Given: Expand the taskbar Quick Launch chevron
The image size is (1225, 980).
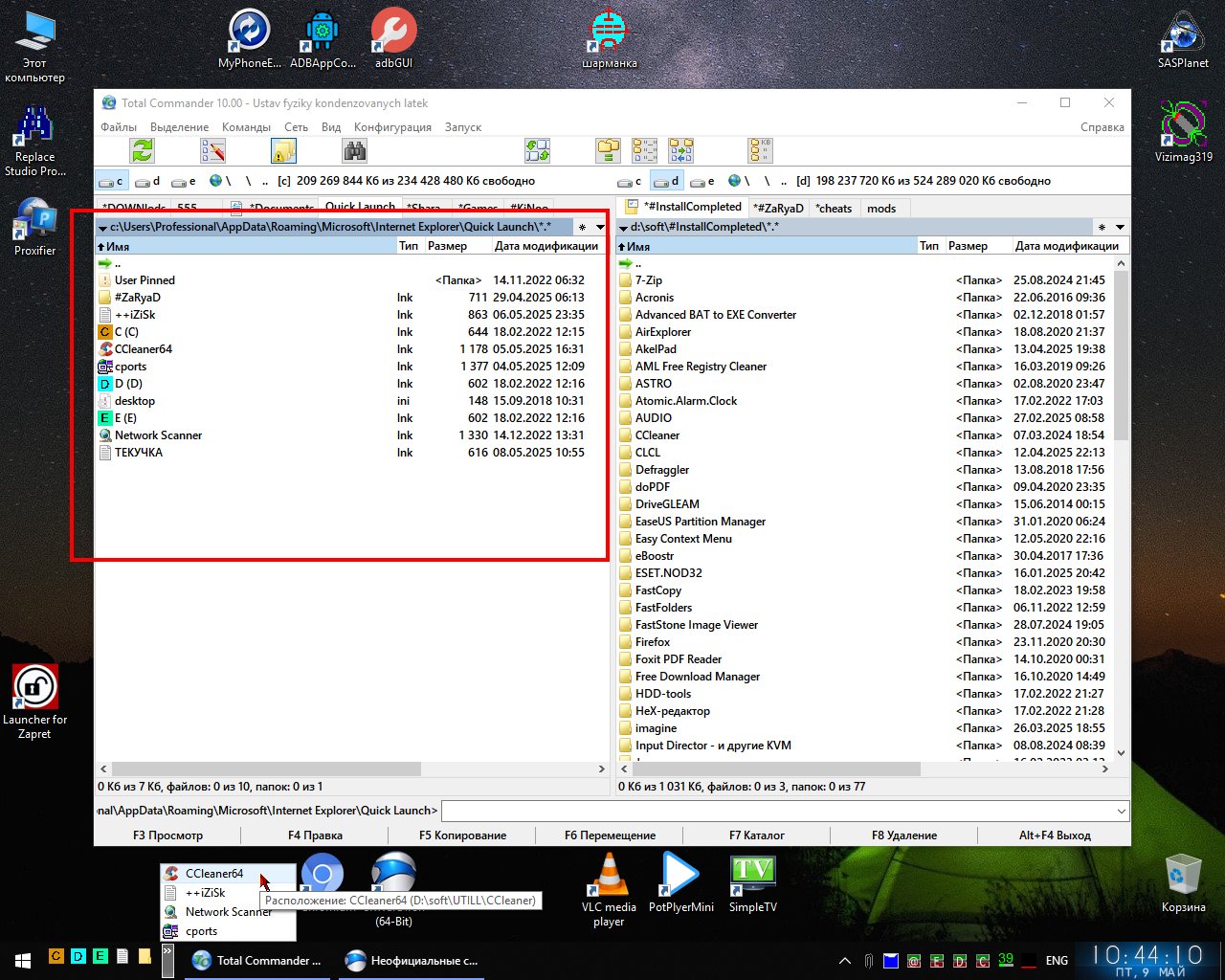Looking at the screenshot, I should click(x=167, y=961).
